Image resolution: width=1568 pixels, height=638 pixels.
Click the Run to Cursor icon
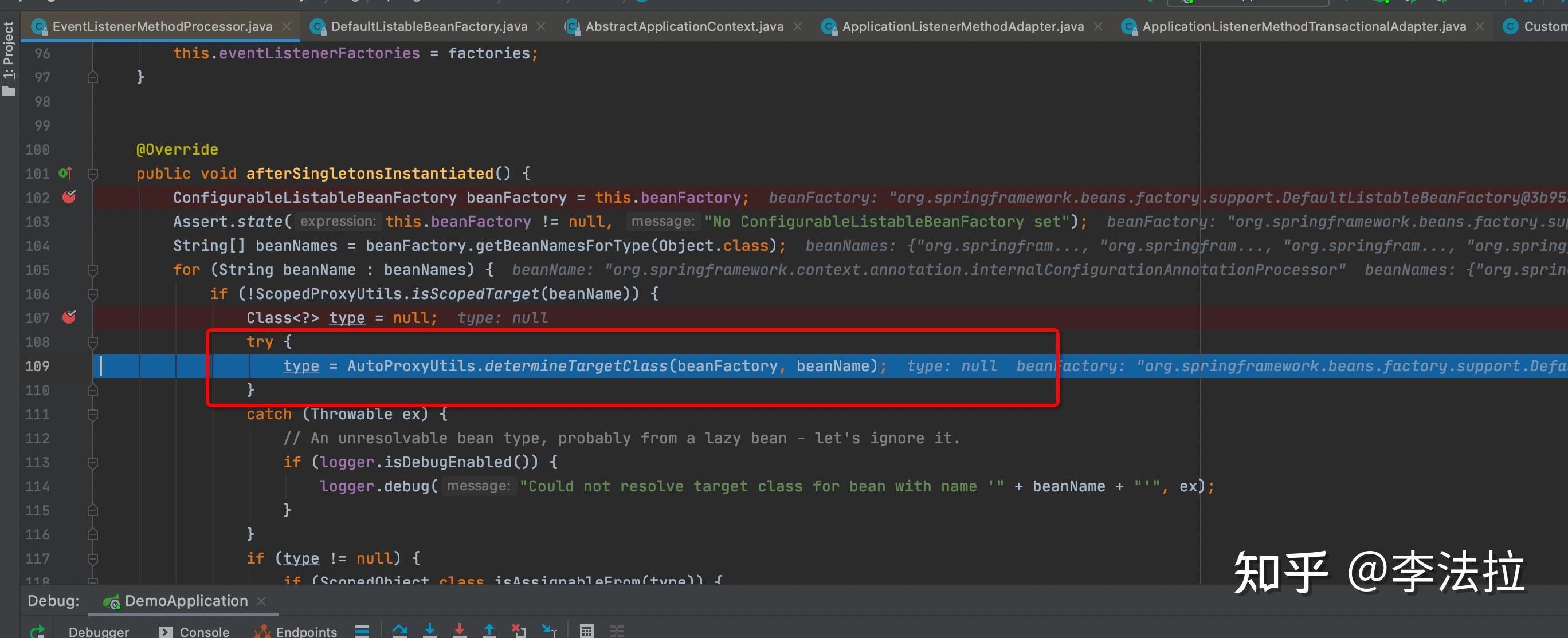pyautogui.click(x=548, y=630)
